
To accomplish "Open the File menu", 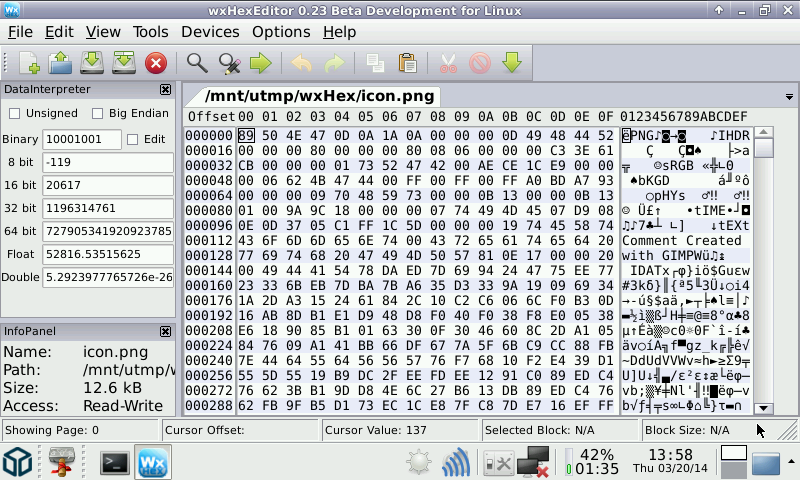I will [20, 32].
